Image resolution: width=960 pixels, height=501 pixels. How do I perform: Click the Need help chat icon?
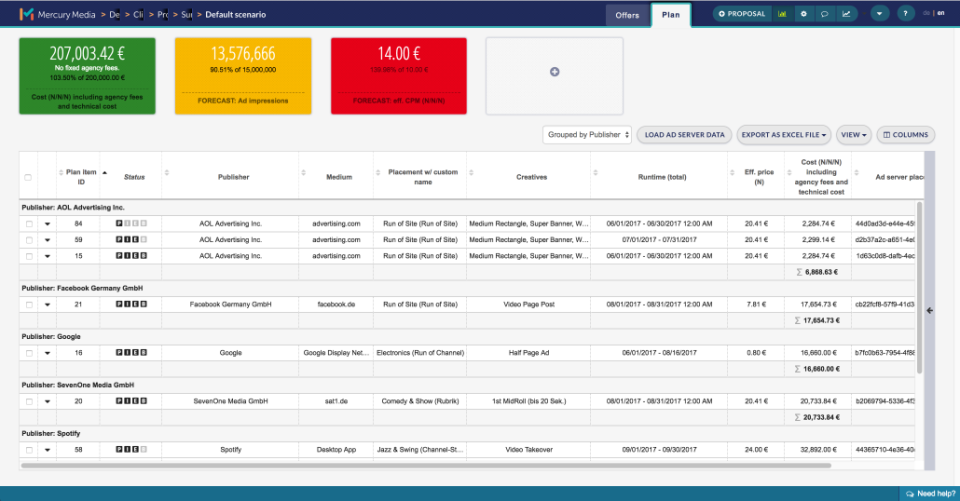(x=910, y=494)
